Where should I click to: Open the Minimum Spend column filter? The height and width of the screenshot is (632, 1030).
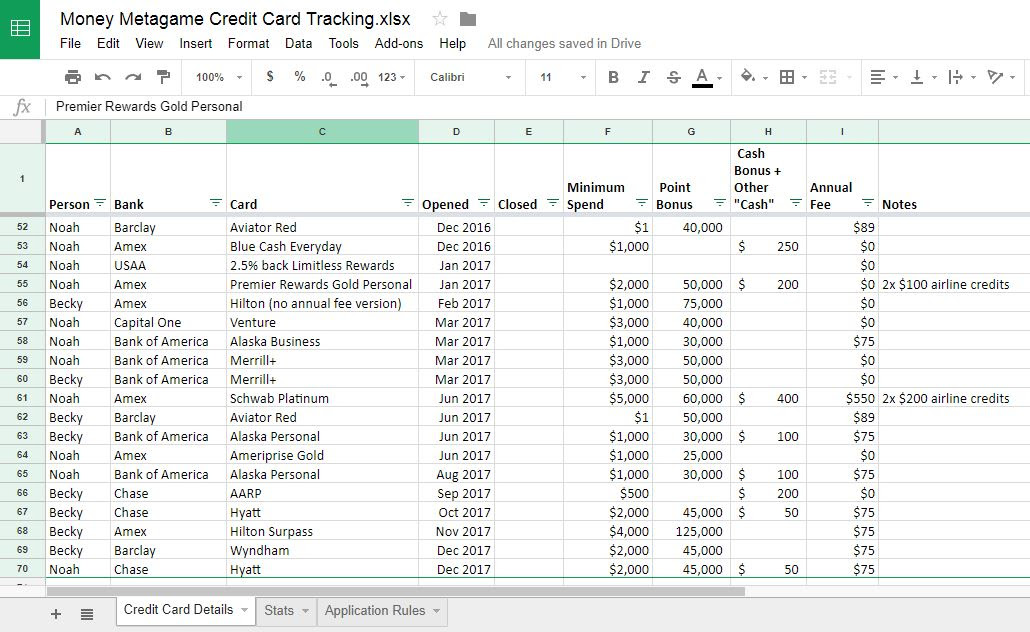[x=642, y=202]
